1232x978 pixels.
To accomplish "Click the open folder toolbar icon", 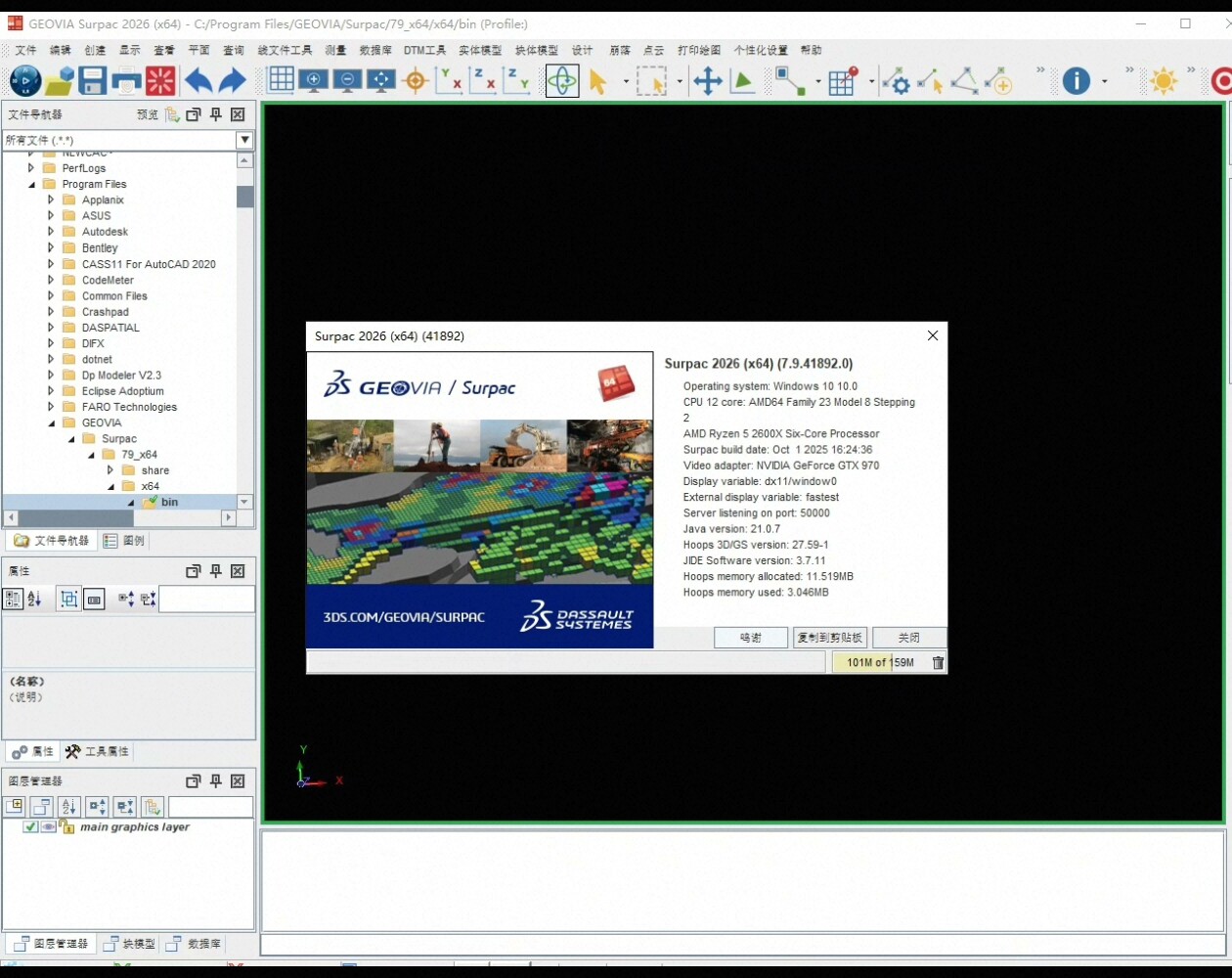I will click(x=60, y=80).
